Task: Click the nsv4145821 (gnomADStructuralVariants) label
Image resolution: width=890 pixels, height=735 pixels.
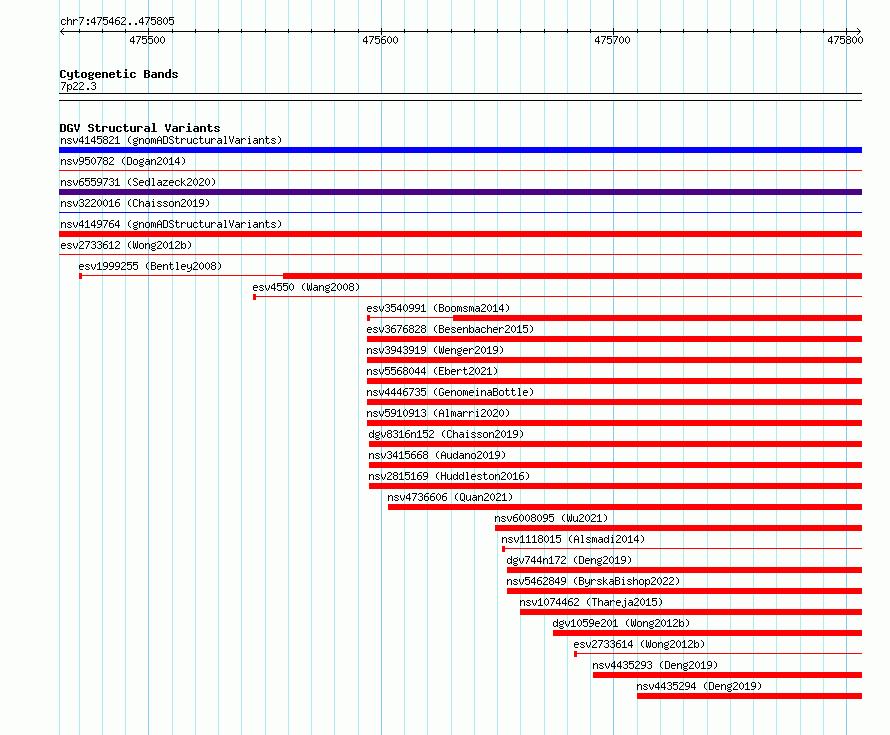Action: pos(171,140)
